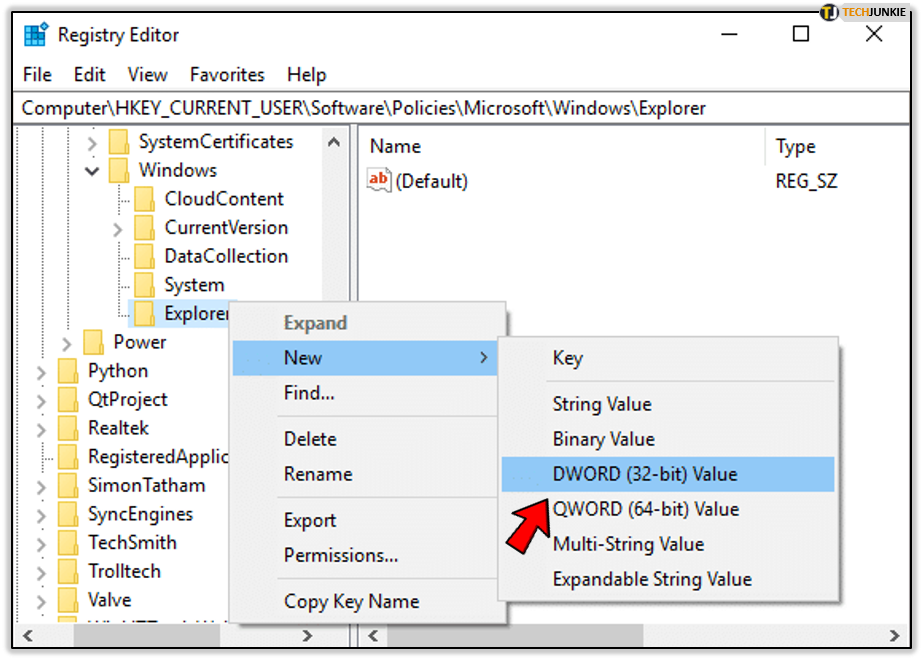This screenshot has width=923, height=660.
Task: Expand the Power key
Action: click(67, 343)
